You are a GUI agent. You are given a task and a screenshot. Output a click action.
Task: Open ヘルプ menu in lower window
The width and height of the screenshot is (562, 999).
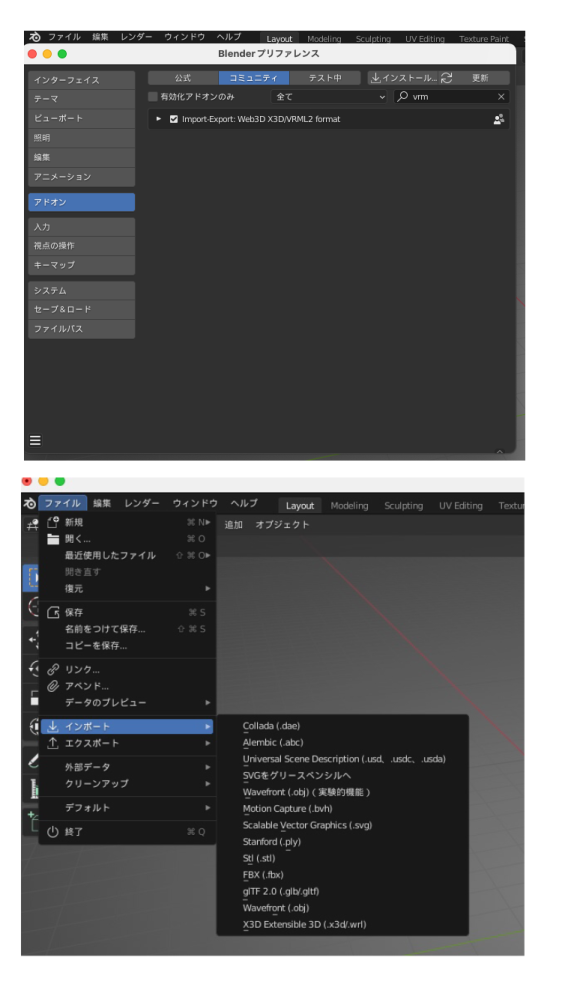tap(244, 503)
